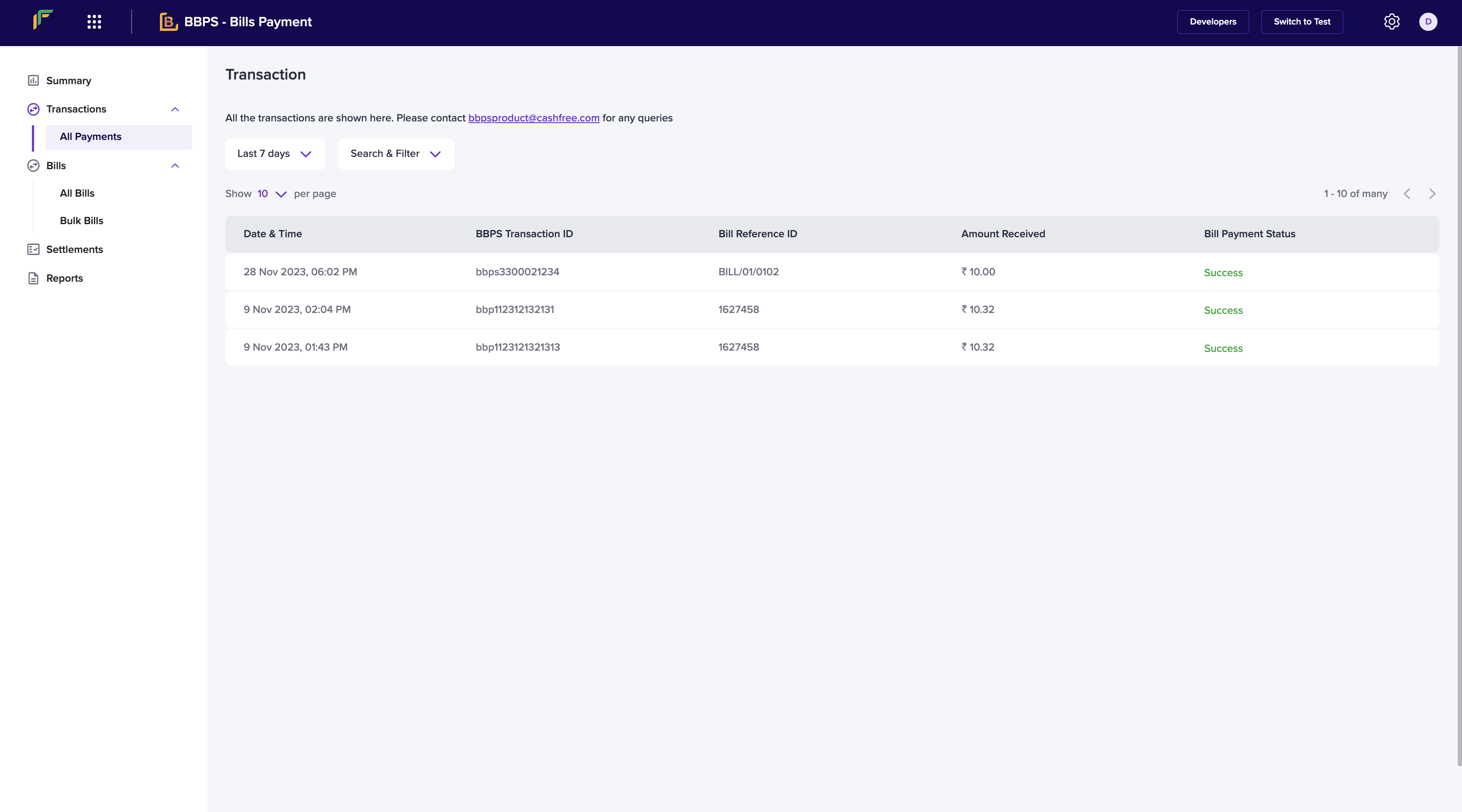Click the Developers button
The width and height of the screenshot is (1462, 812).
[x=1212, y=22]
